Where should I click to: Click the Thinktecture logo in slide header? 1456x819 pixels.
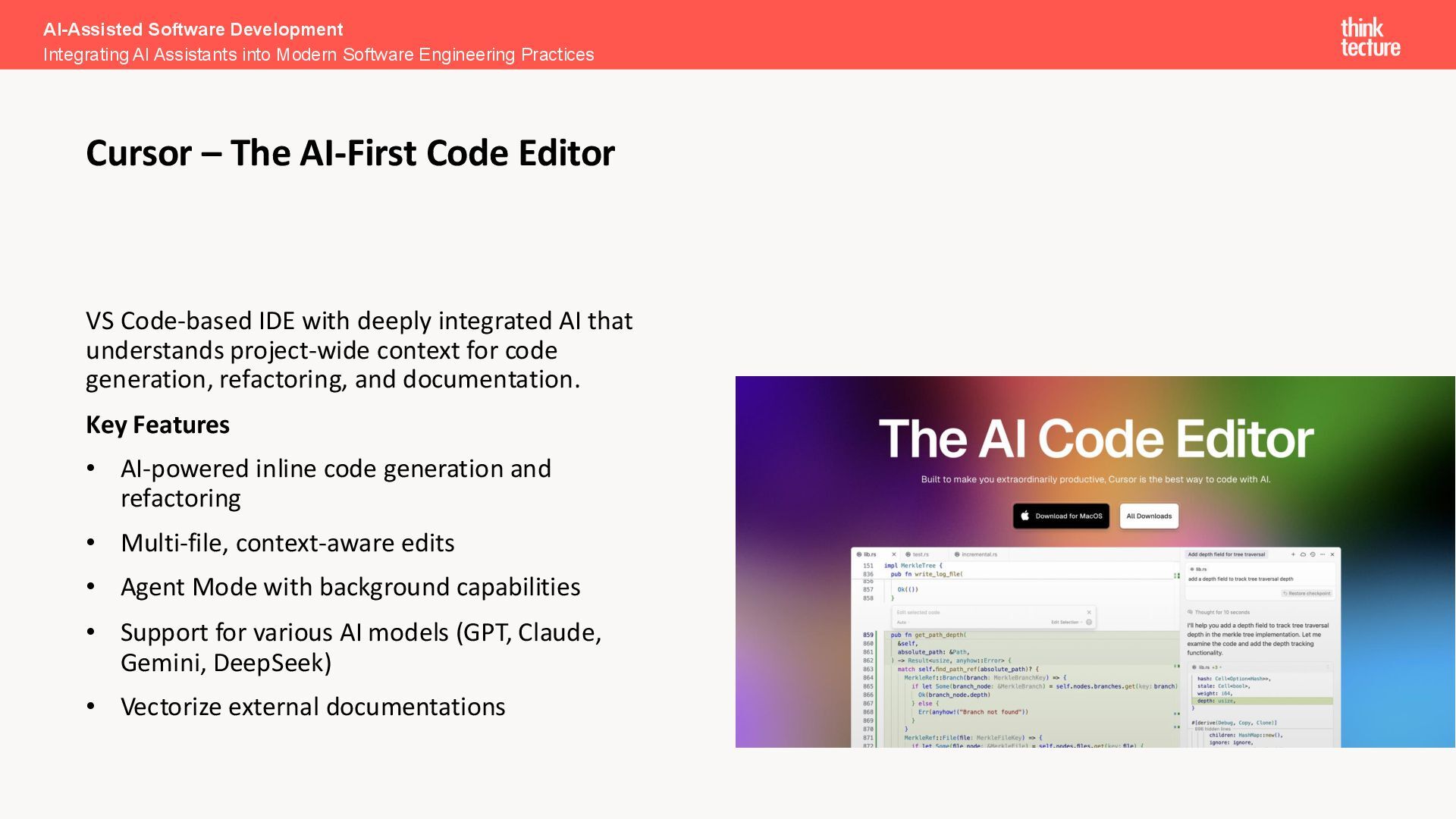[x=1370, y=37]
